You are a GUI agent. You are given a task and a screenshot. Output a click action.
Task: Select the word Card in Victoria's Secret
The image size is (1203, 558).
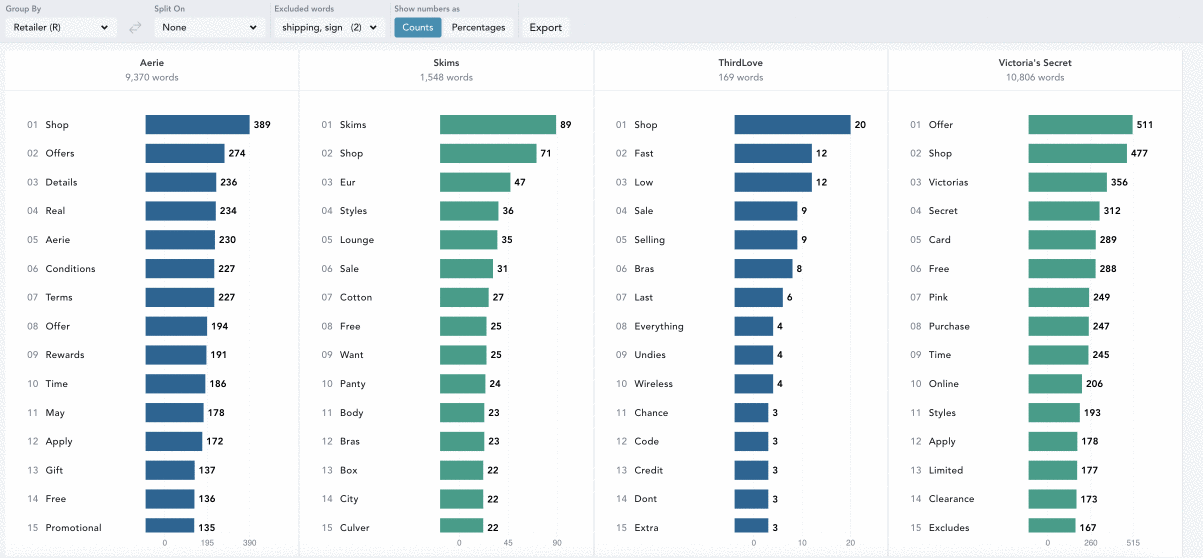pos(940,240)
